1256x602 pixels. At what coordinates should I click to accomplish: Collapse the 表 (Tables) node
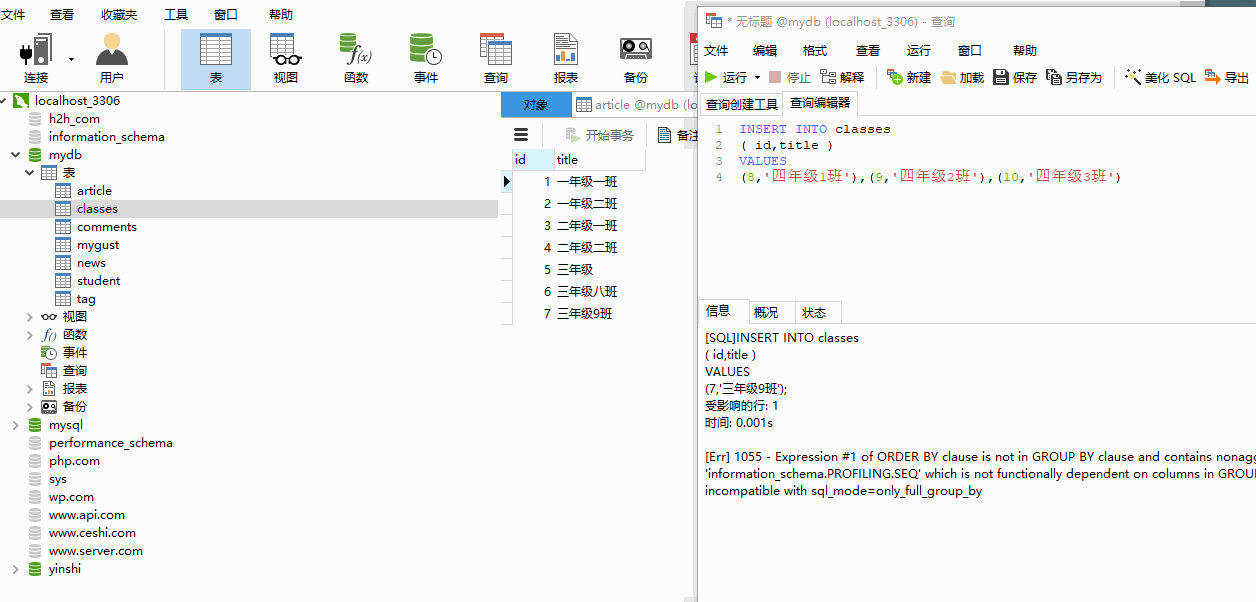click(x=30, y=173)
